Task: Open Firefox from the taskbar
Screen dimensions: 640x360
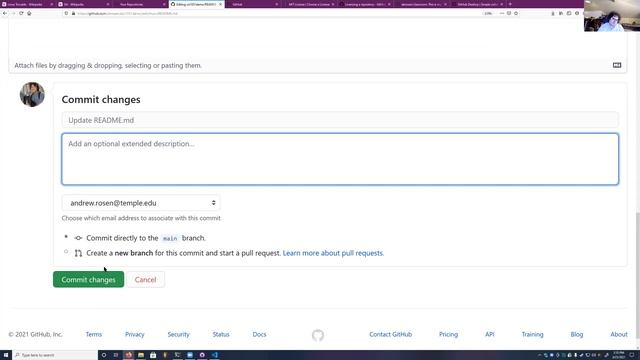Action: (129, 355)
